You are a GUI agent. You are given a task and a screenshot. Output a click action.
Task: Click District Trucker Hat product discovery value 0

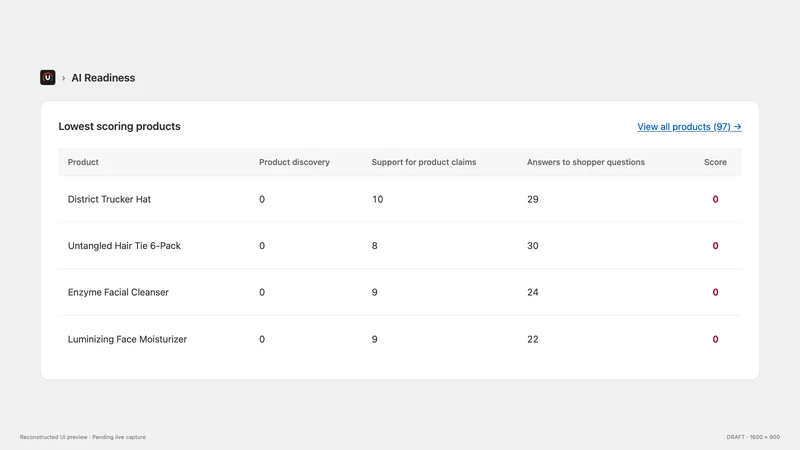point(262,199)
